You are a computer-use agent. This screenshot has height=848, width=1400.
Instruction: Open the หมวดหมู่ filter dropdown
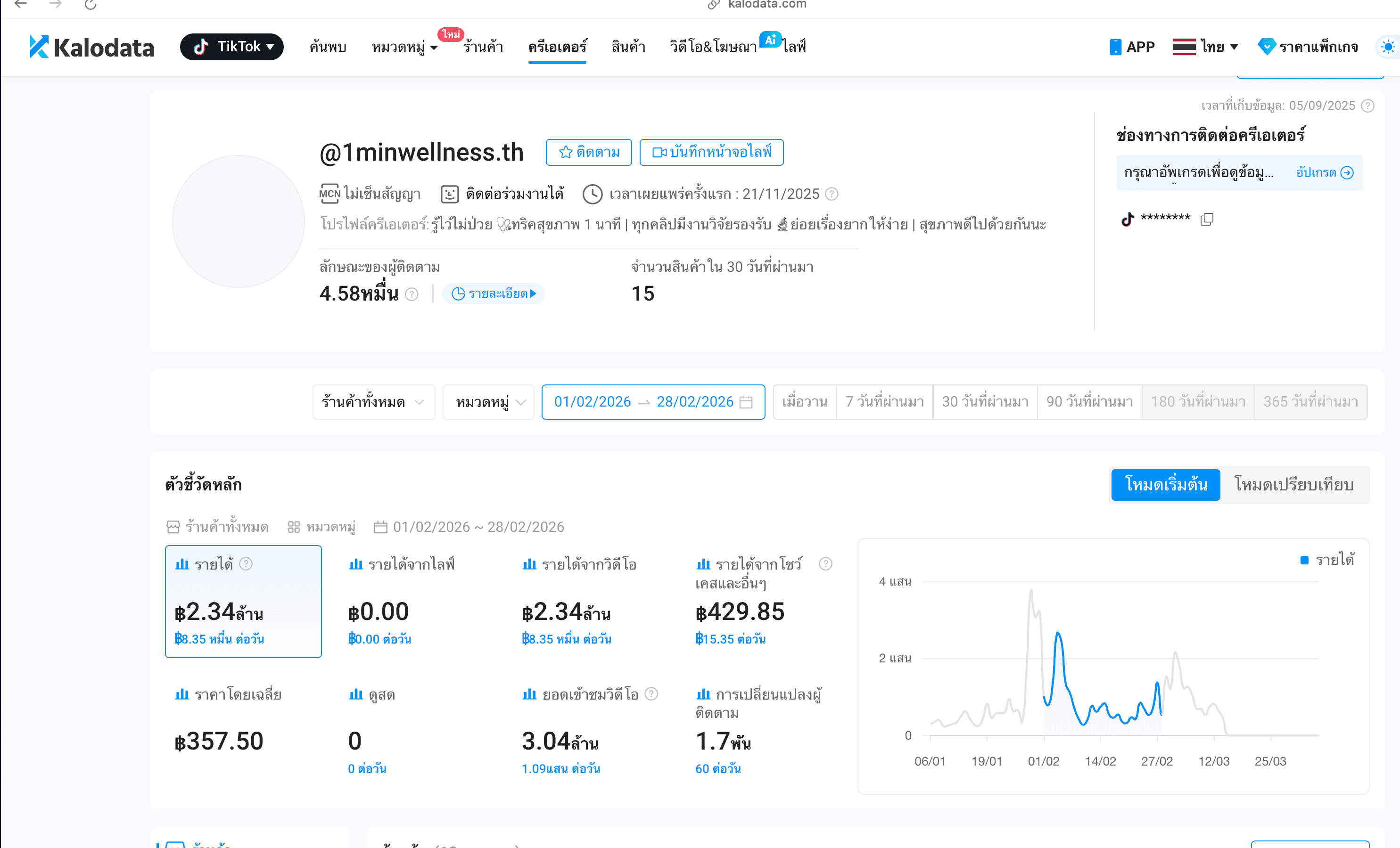[x=489, y=402]
